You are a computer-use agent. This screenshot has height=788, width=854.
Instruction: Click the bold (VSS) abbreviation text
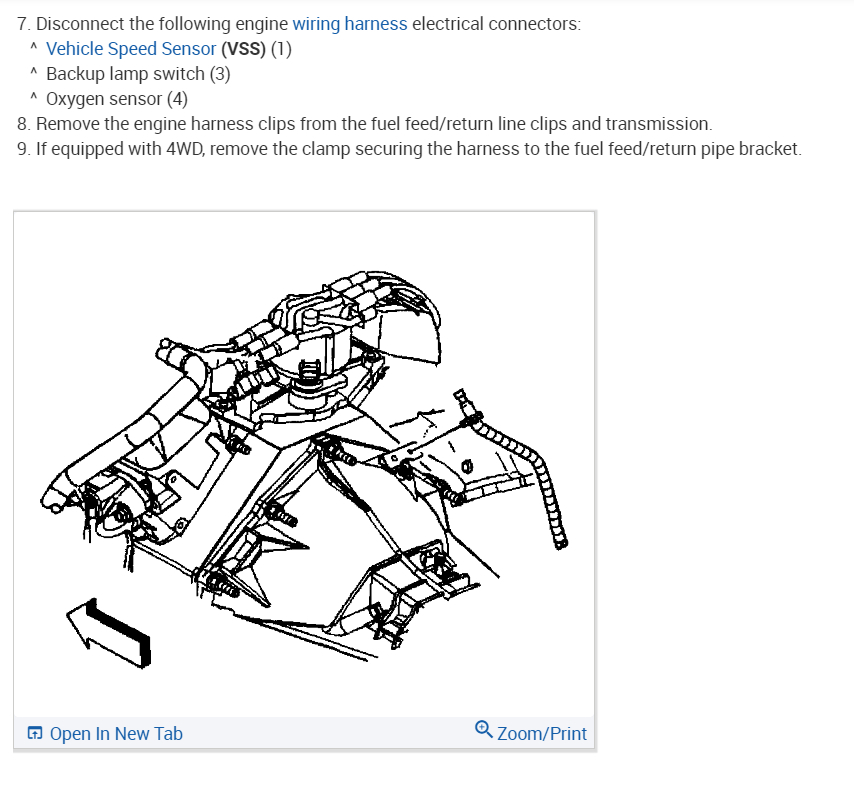[243, 49]
